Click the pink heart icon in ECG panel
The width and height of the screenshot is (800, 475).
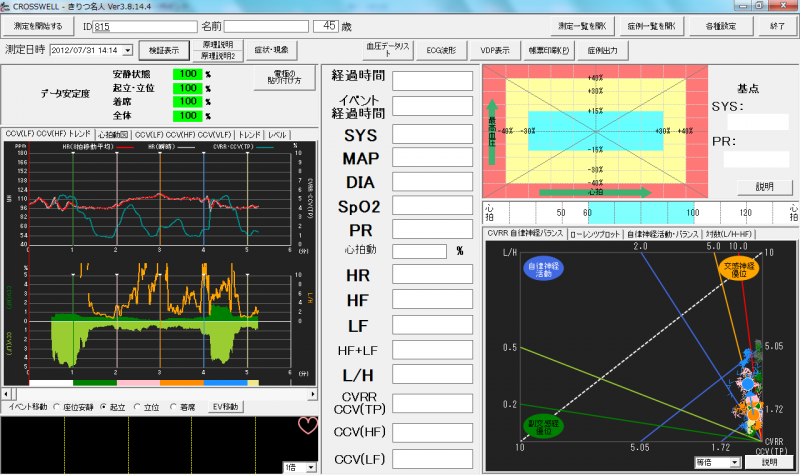coord(307,425)
